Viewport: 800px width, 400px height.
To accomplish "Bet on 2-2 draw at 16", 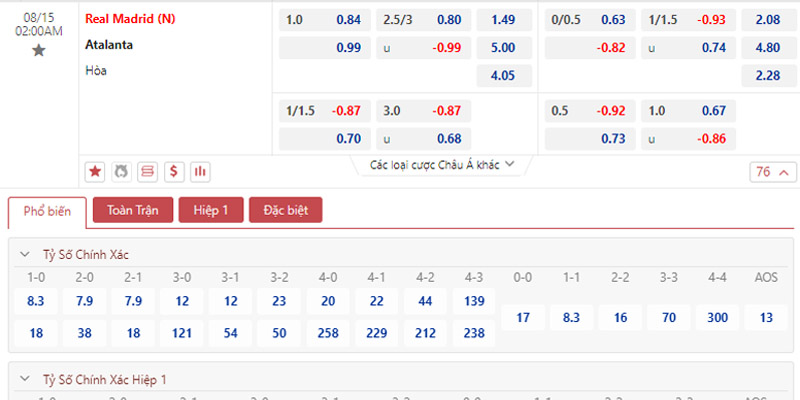I will (620, 317).
